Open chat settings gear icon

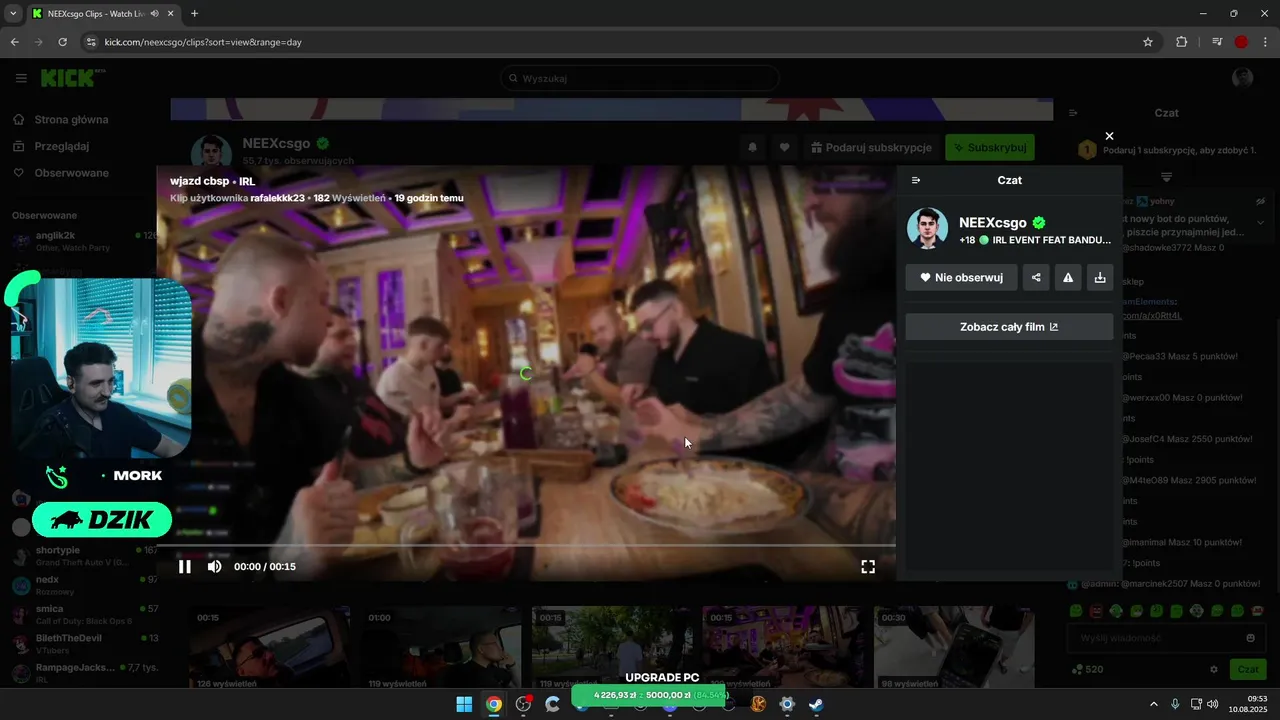coord(1214,669)
